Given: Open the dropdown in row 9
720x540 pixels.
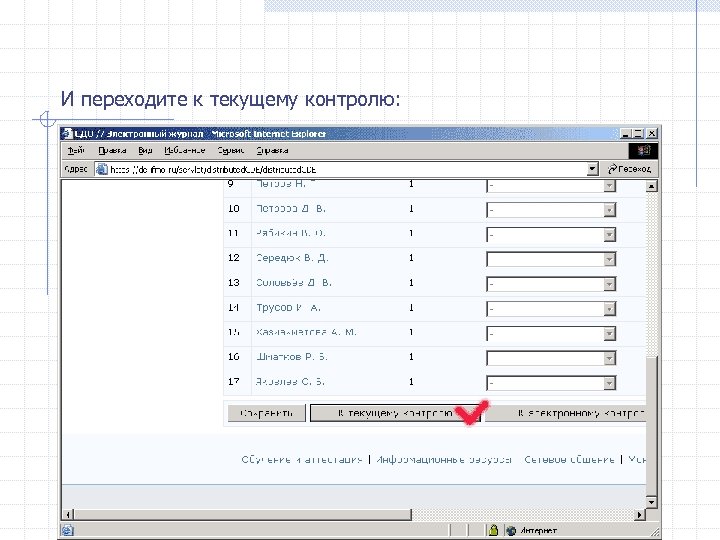Looking at the screenshot, I should pos(609,186).
